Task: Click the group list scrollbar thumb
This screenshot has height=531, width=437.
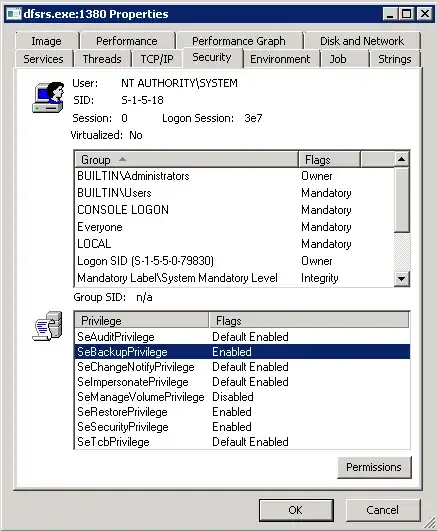Action: pos(401,199)
